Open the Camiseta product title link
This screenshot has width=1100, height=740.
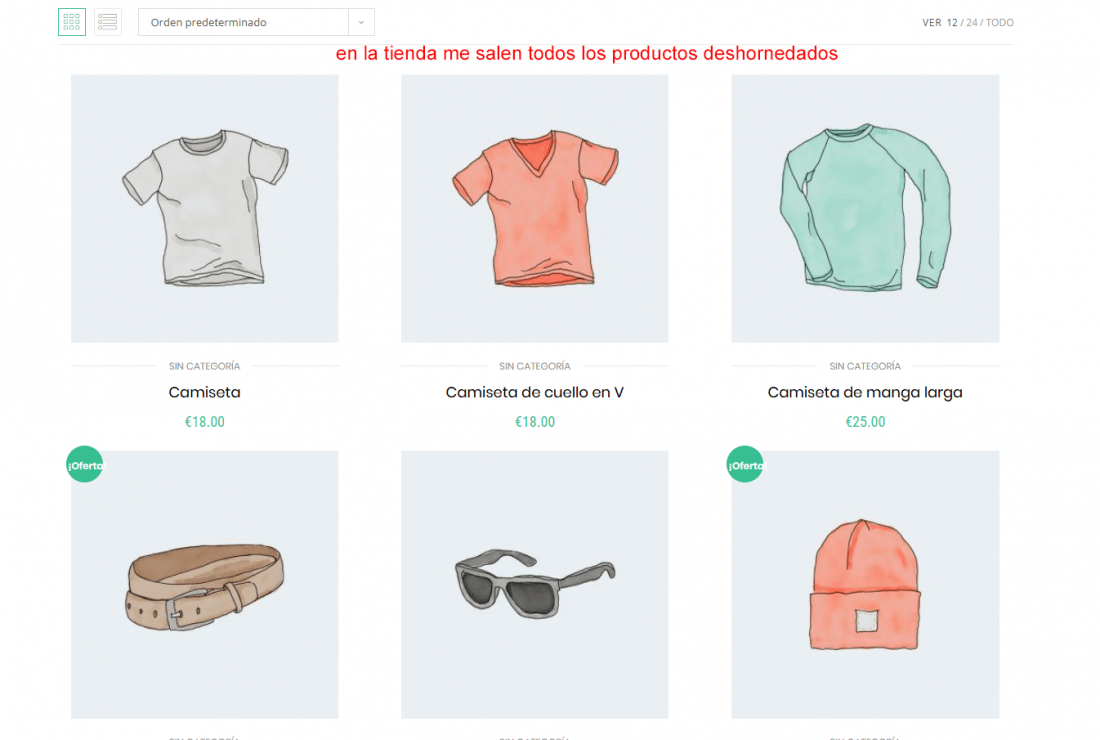tap(205, 392)
